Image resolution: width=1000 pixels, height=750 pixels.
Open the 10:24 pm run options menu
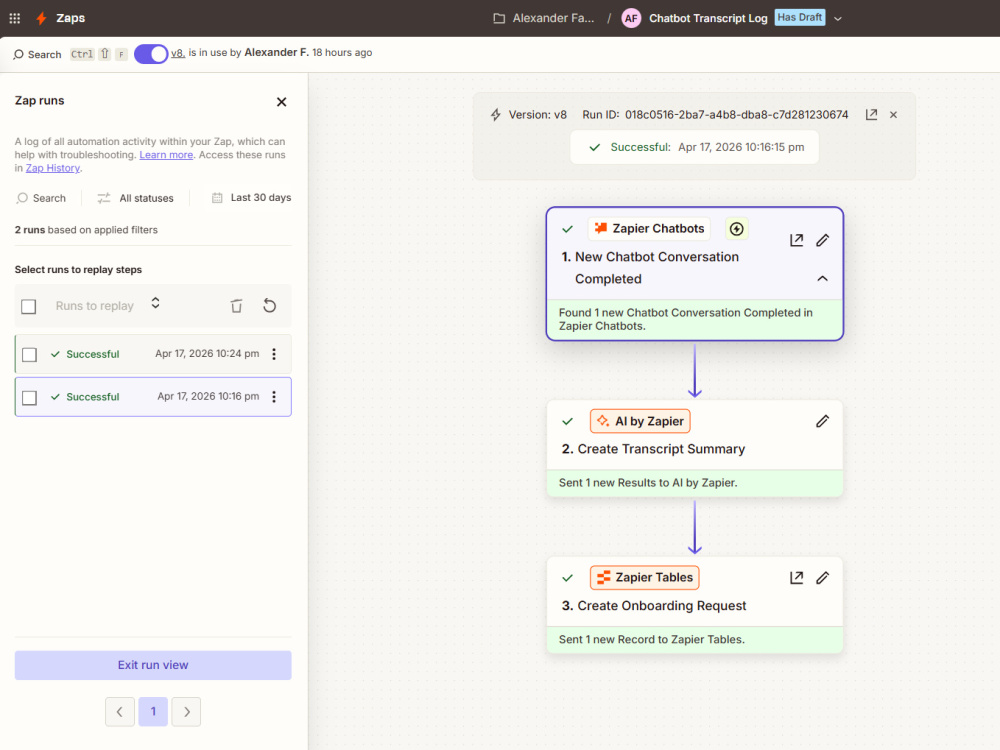click(274, 354)
